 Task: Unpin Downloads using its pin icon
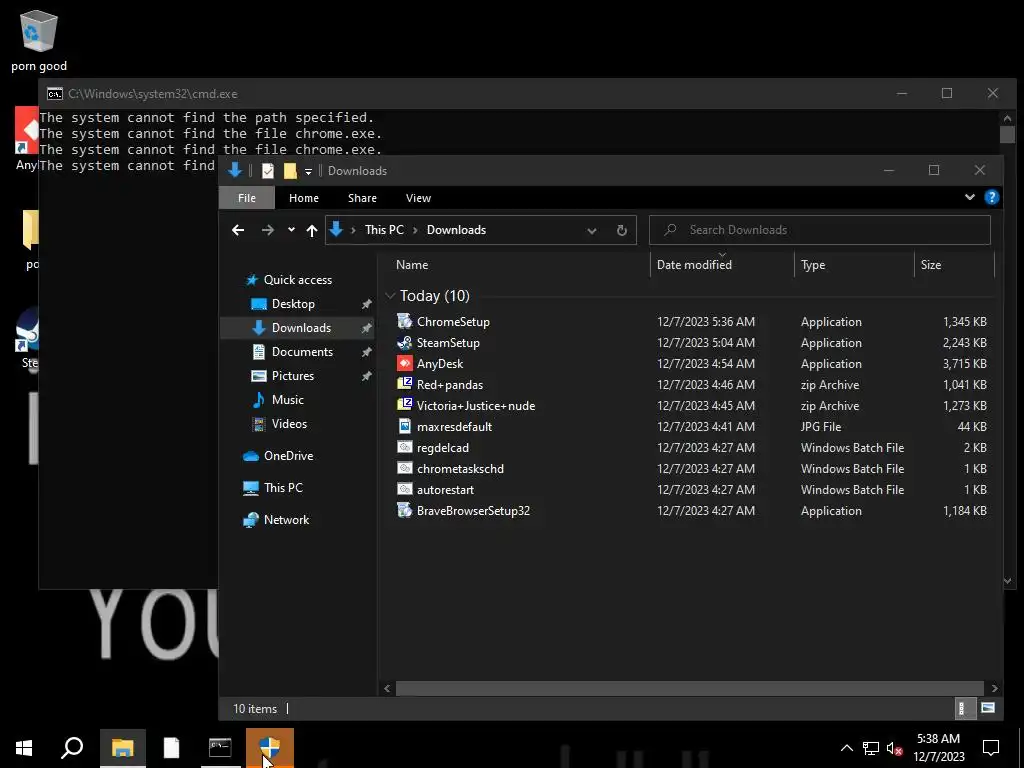[366, 328]
